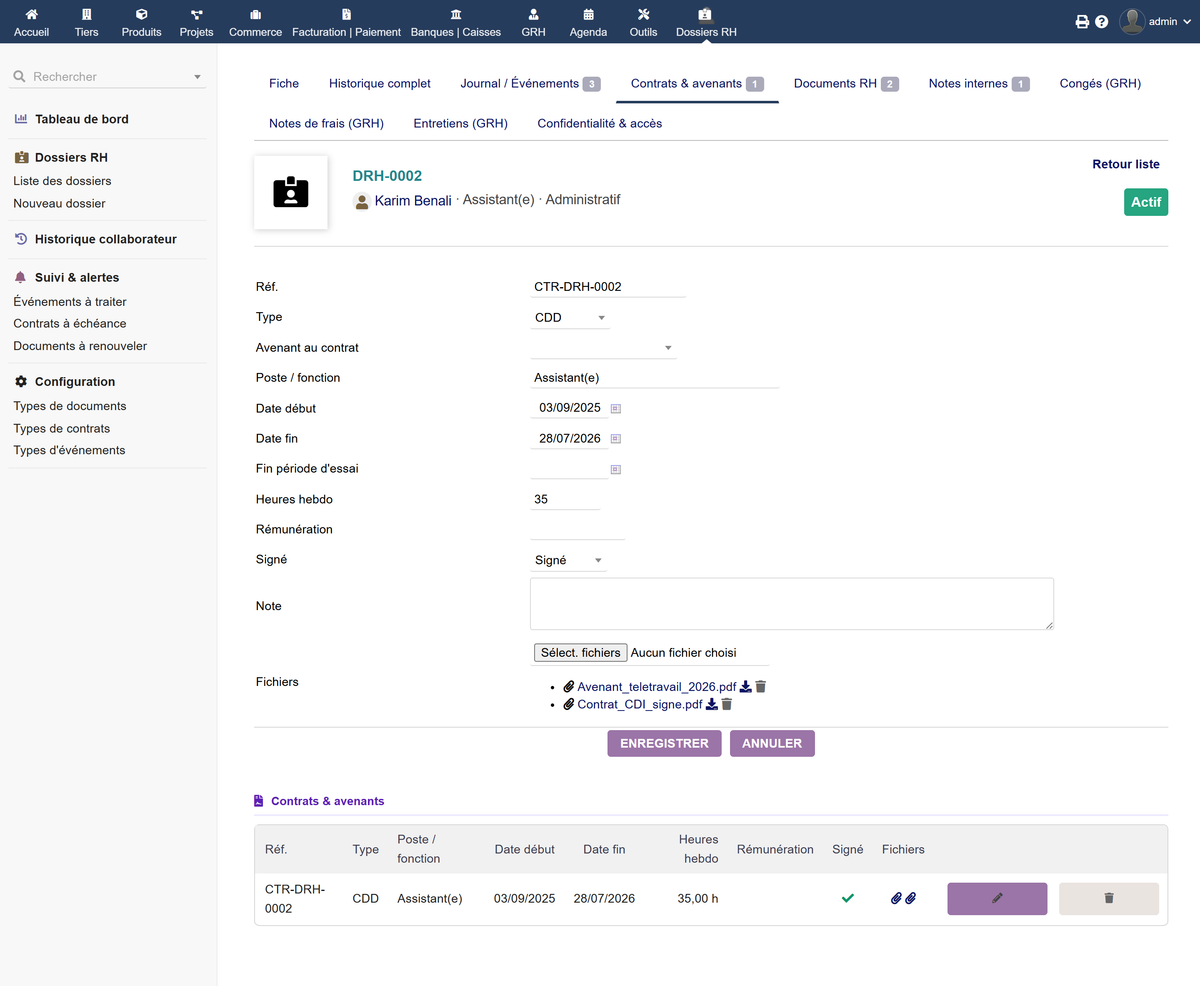Focus the Rémunération input field
The width and height of the screenshot is (1200, 986).
[x=577, y=529]
